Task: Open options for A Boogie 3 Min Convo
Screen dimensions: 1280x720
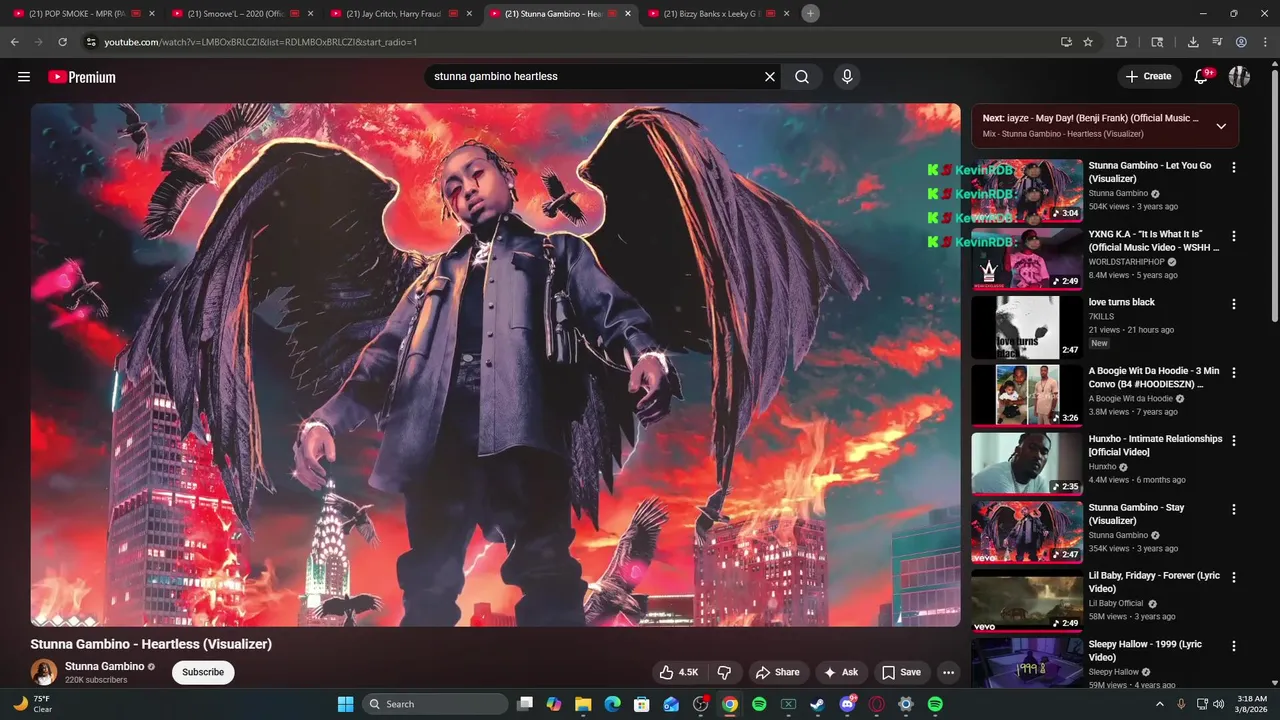Action: coord(1233,373)
